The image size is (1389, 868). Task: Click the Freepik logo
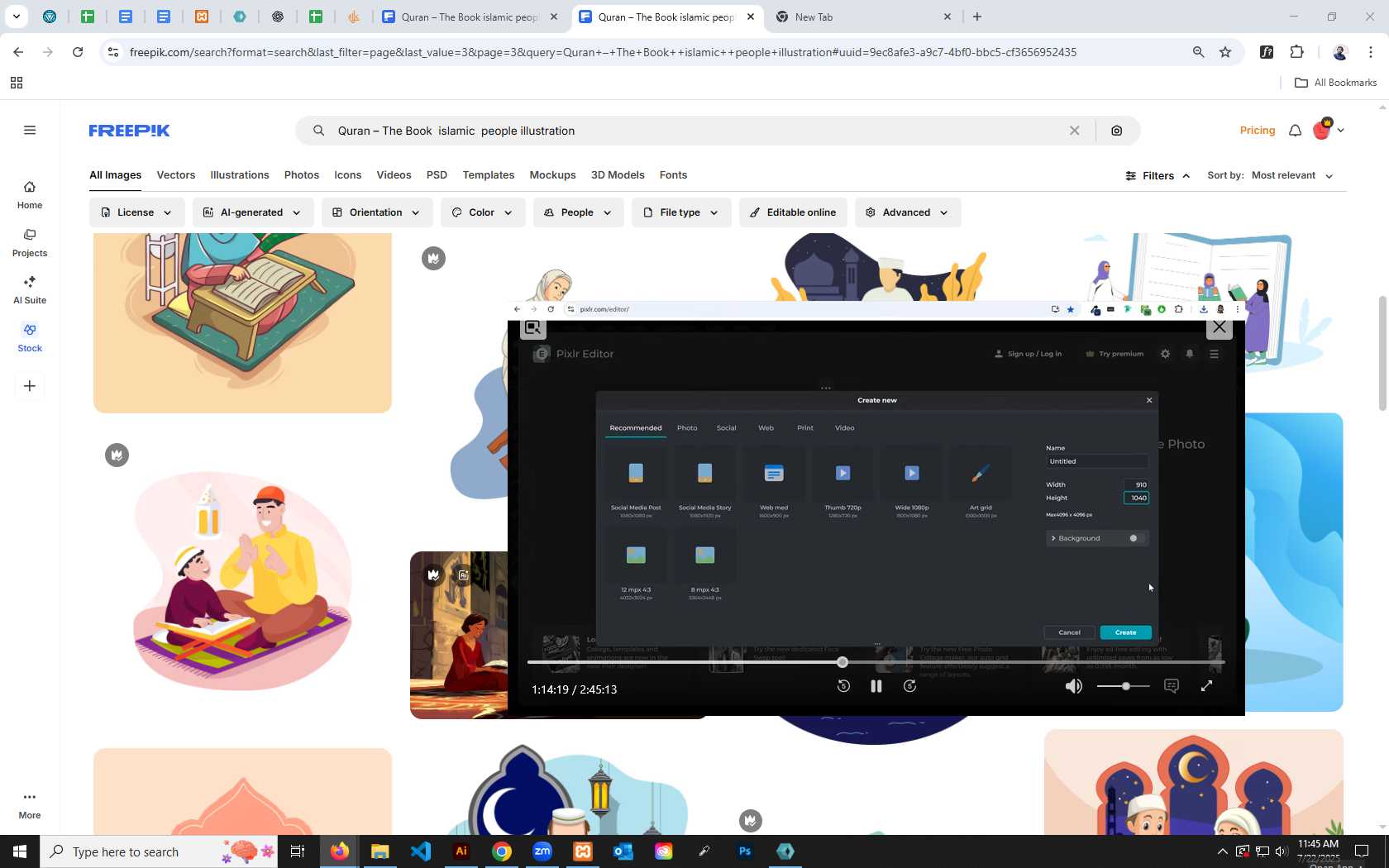pos(129,131)
